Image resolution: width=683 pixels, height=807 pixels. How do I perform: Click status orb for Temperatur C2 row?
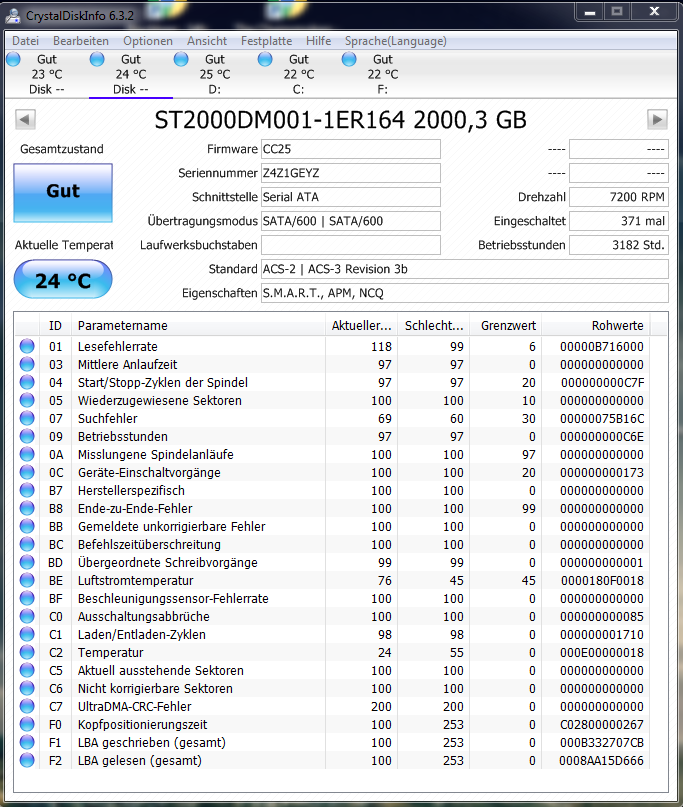(27, 652)
